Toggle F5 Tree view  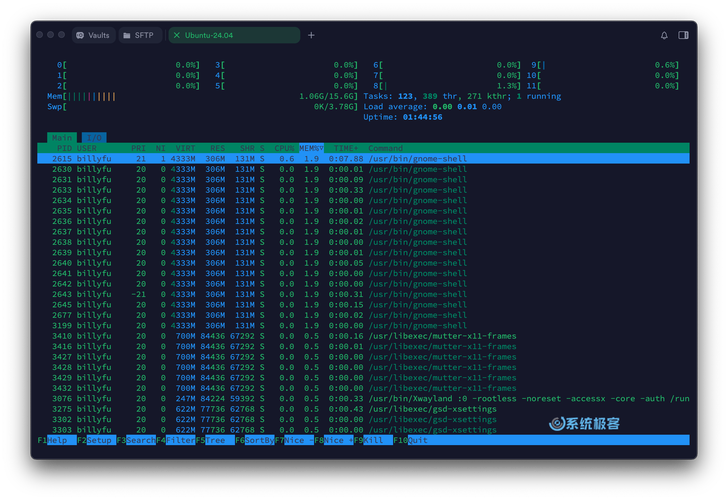[x=215, y=440]
